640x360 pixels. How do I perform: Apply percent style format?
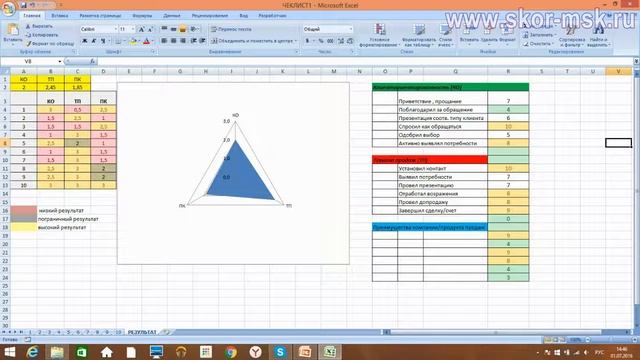321,41
